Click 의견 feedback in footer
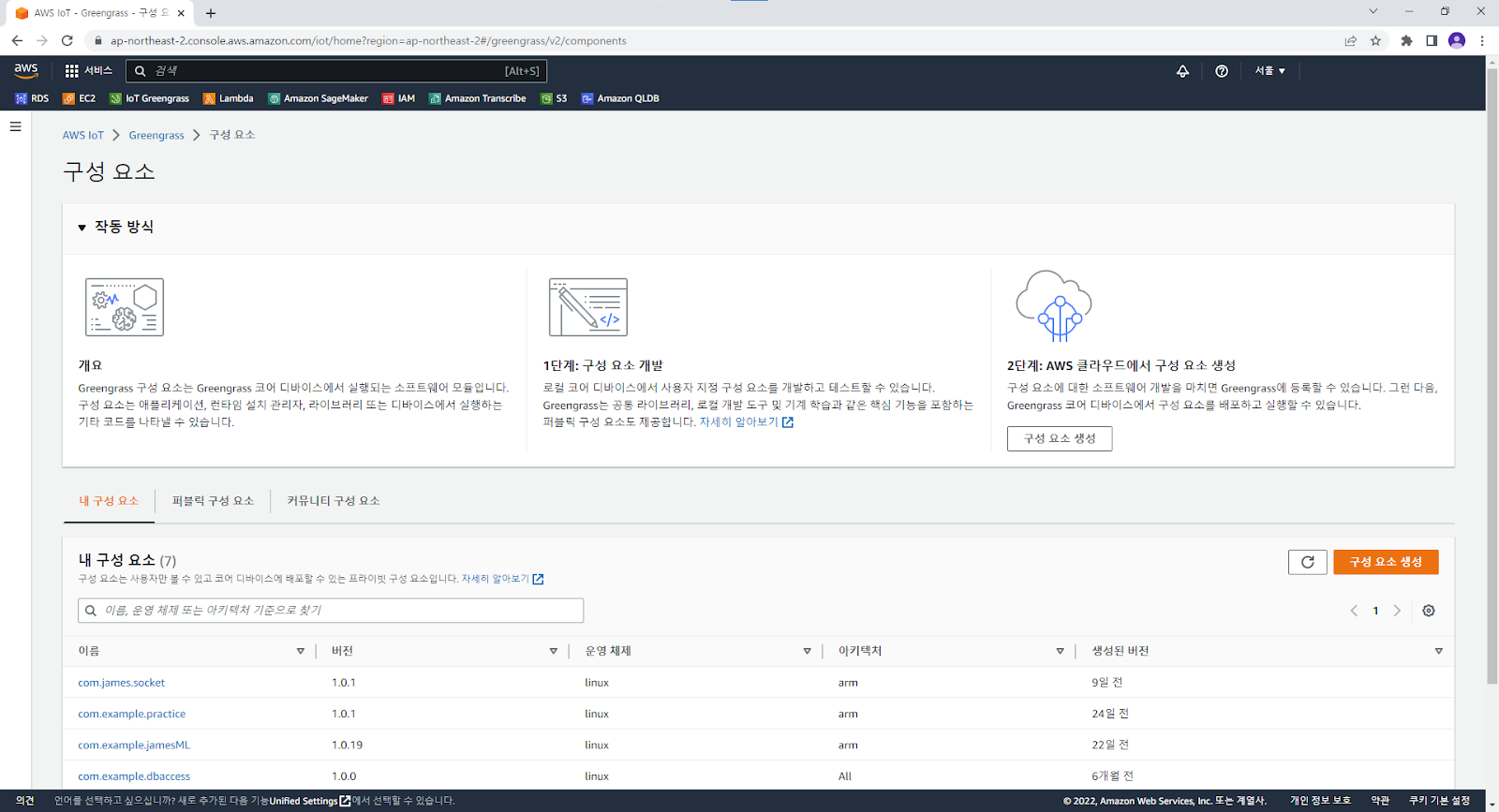 (25, 801)
